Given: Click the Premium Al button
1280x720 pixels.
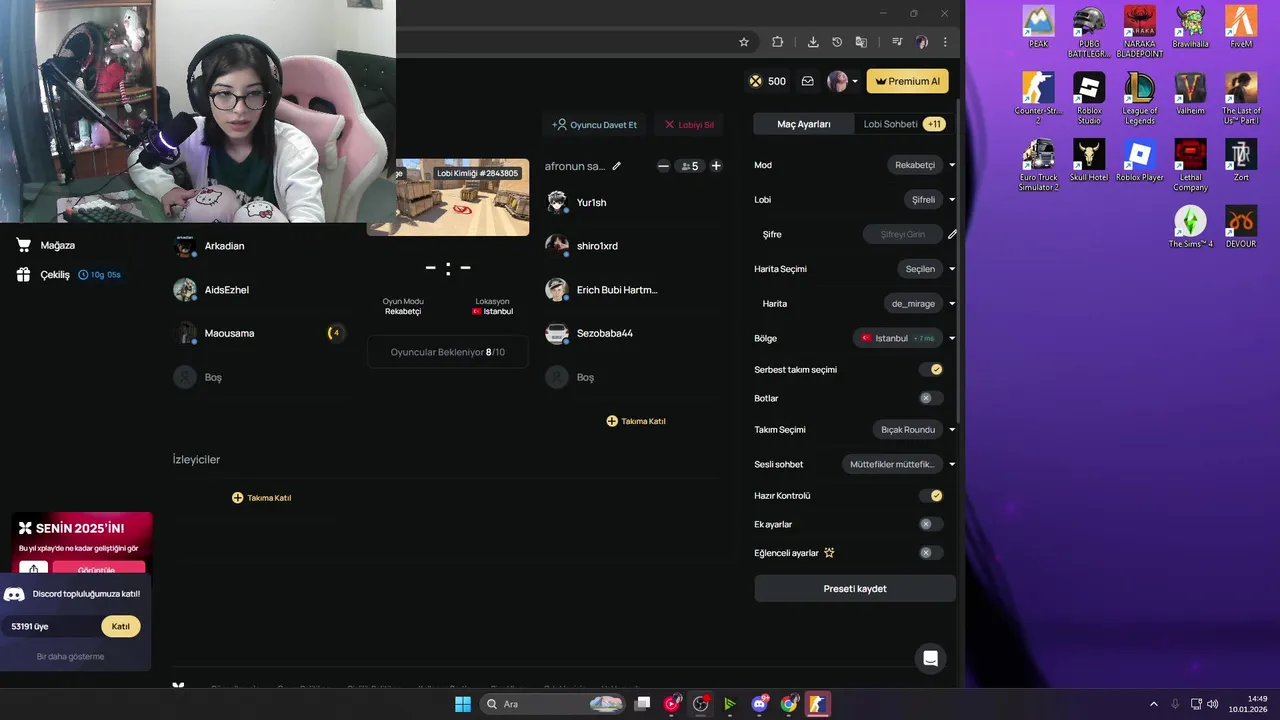Looking at the screenshot, I should click(x=907, y=81).
